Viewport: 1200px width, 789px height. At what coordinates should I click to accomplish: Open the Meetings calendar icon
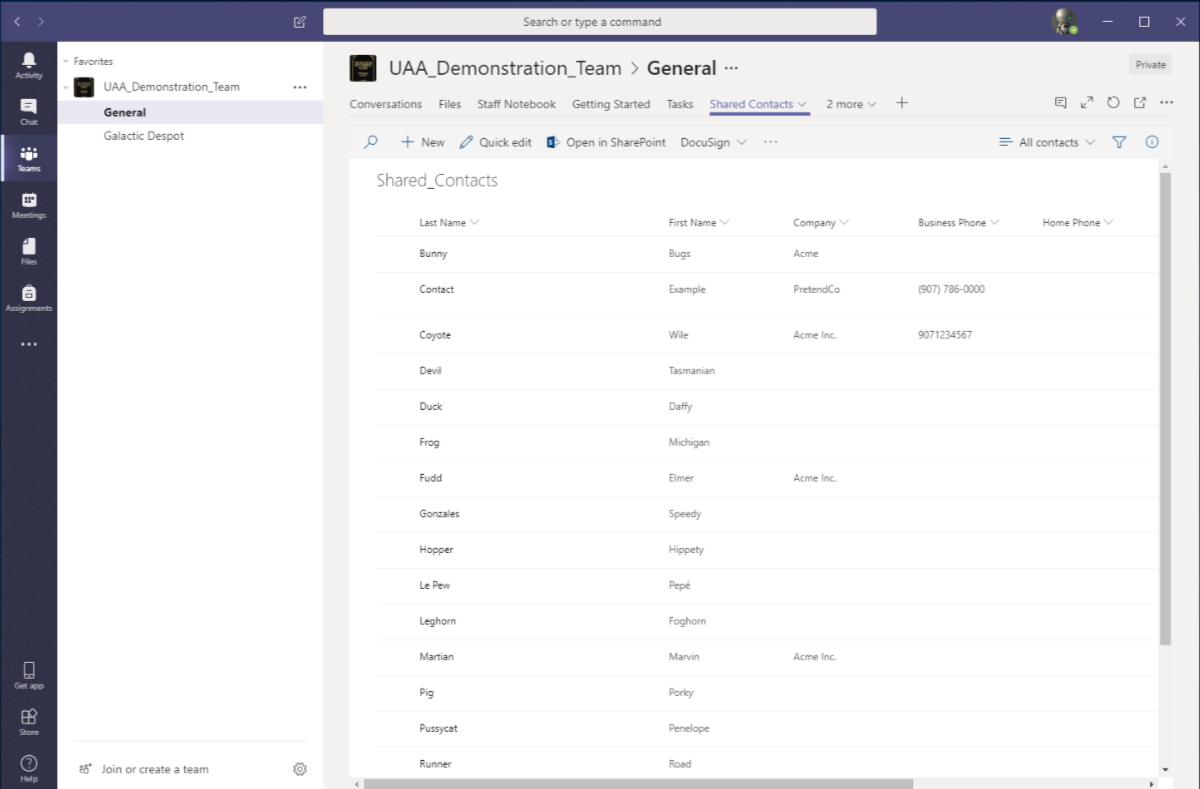pyautogui.click(x=29, y=204)
